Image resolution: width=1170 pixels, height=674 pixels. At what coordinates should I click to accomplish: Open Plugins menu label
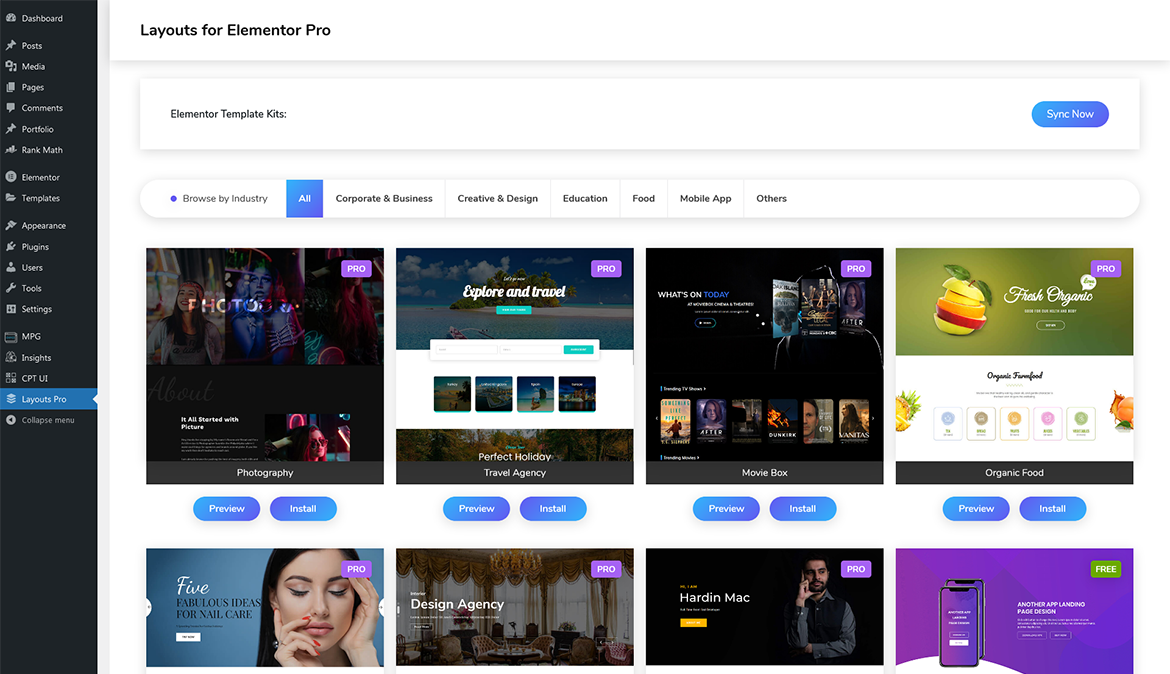35,247
